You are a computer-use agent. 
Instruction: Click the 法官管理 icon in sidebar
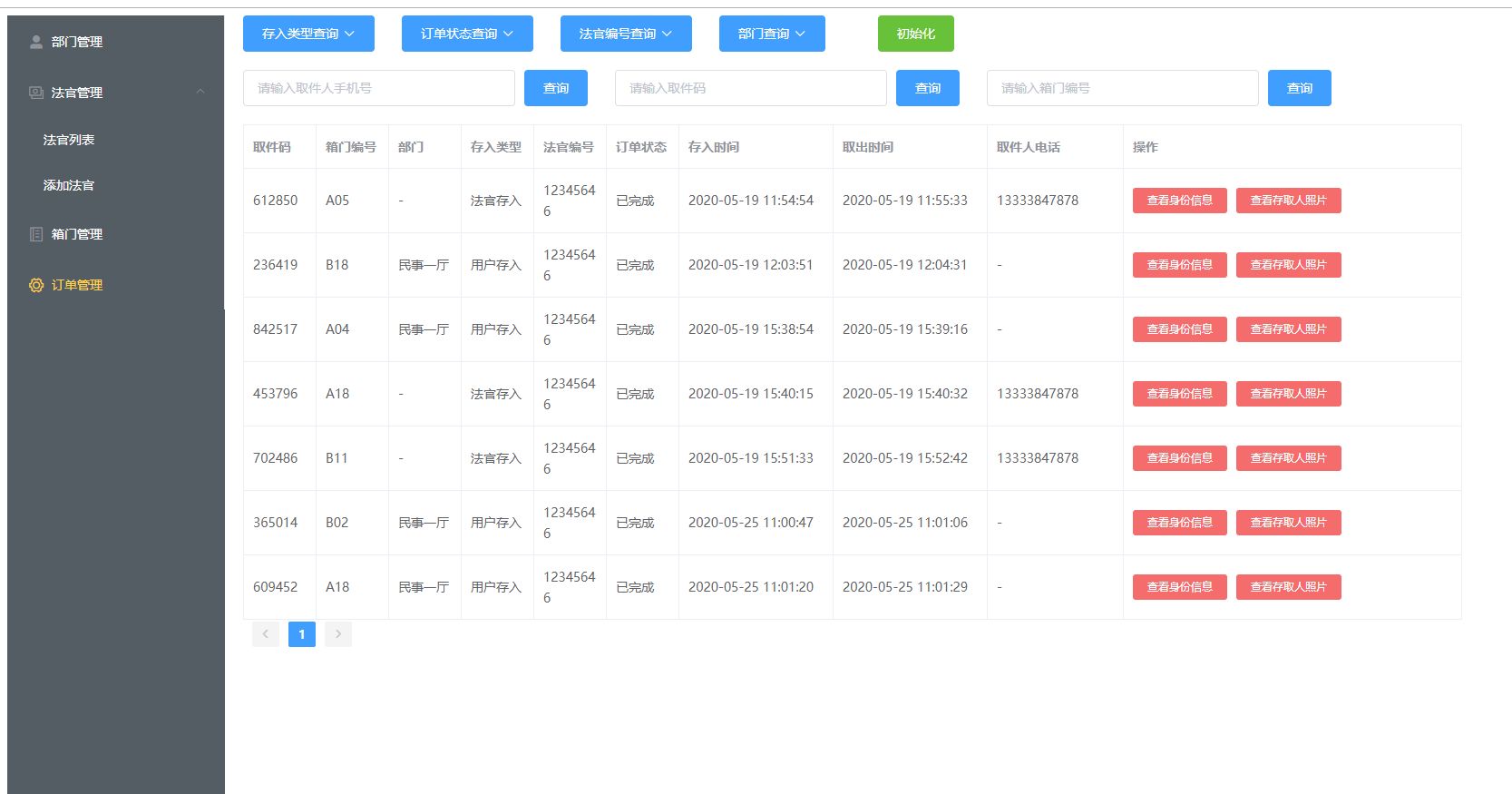36,93
